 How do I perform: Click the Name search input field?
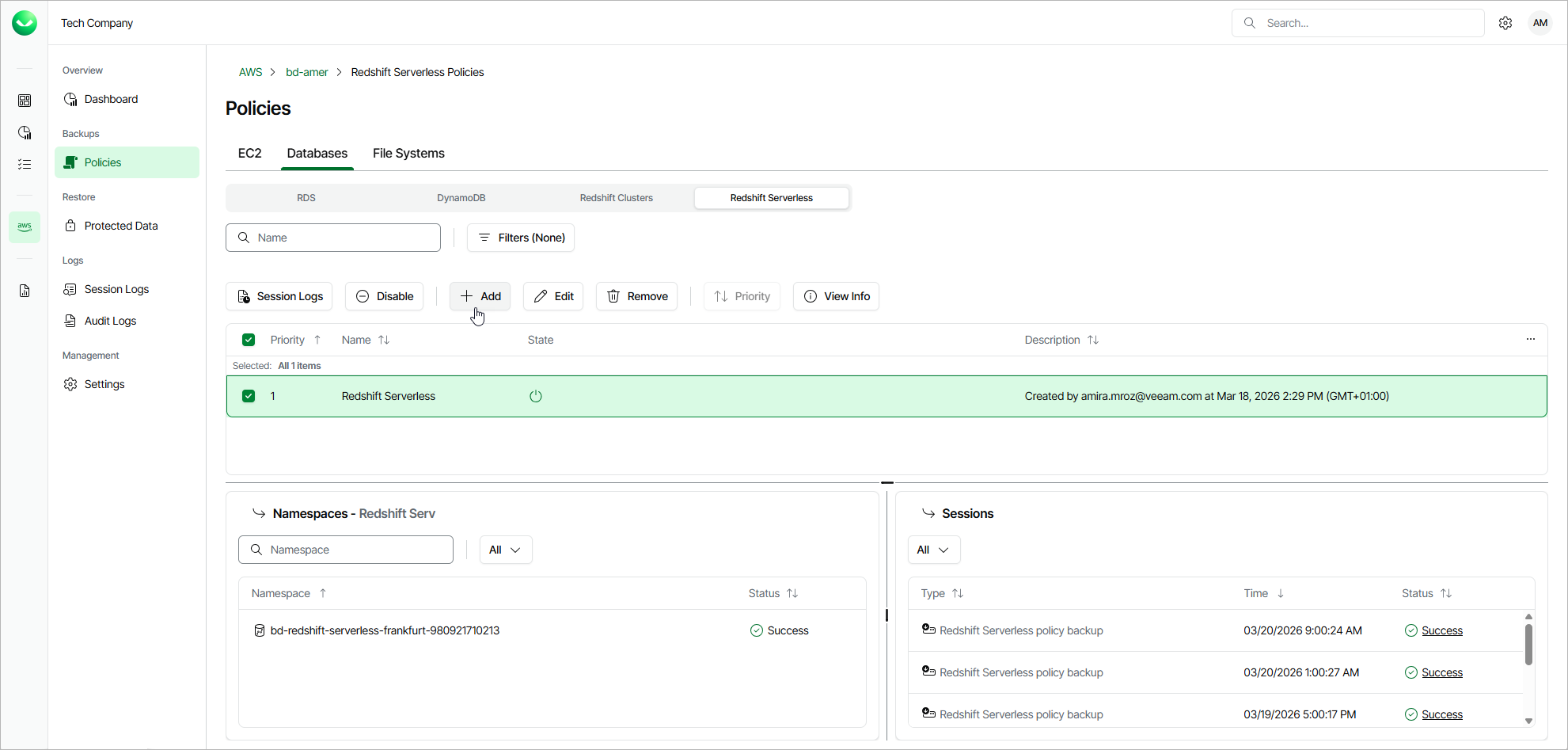(333, 238)
